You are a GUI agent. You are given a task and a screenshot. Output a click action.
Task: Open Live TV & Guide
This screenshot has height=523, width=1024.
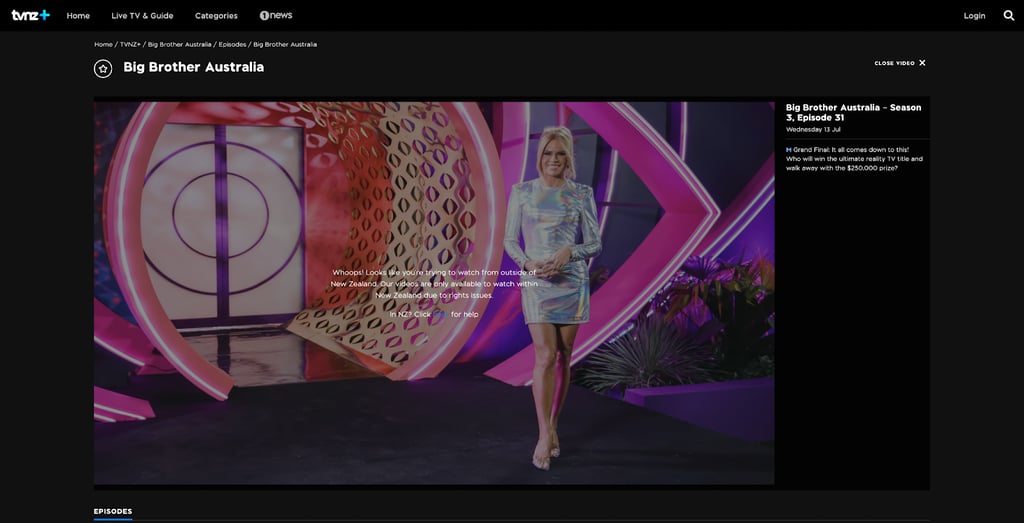pyautogui.click(x=142, y=16)
